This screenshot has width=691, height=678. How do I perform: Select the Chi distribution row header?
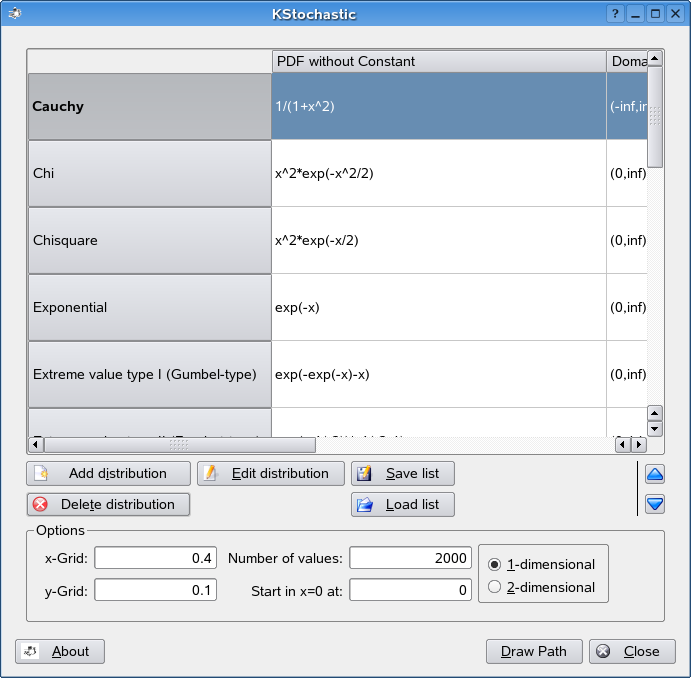pyautogui.click(x=149, y=173)
